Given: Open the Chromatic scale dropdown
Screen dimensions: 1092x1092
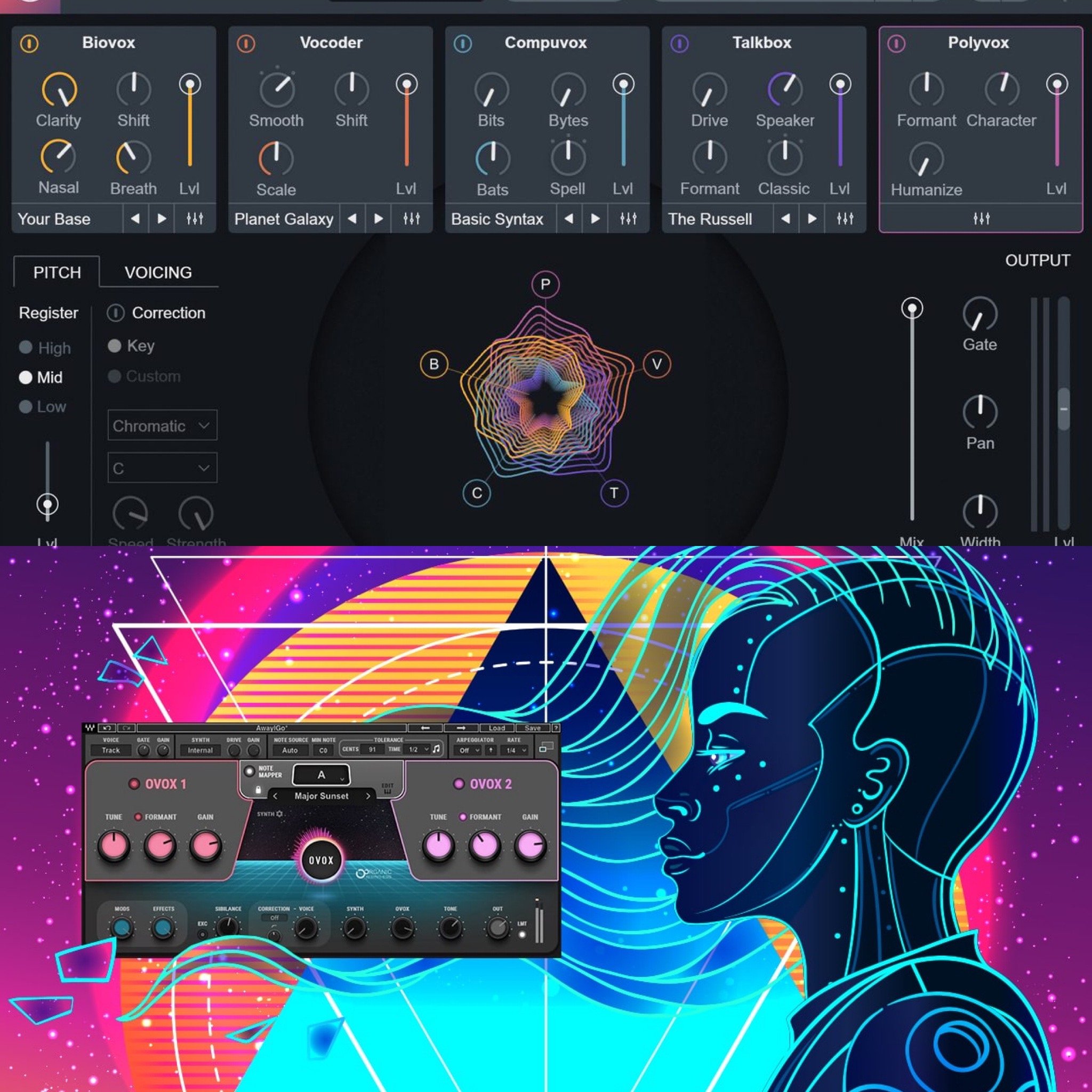Looking at the screenshot, I should (x=162, y=425).
